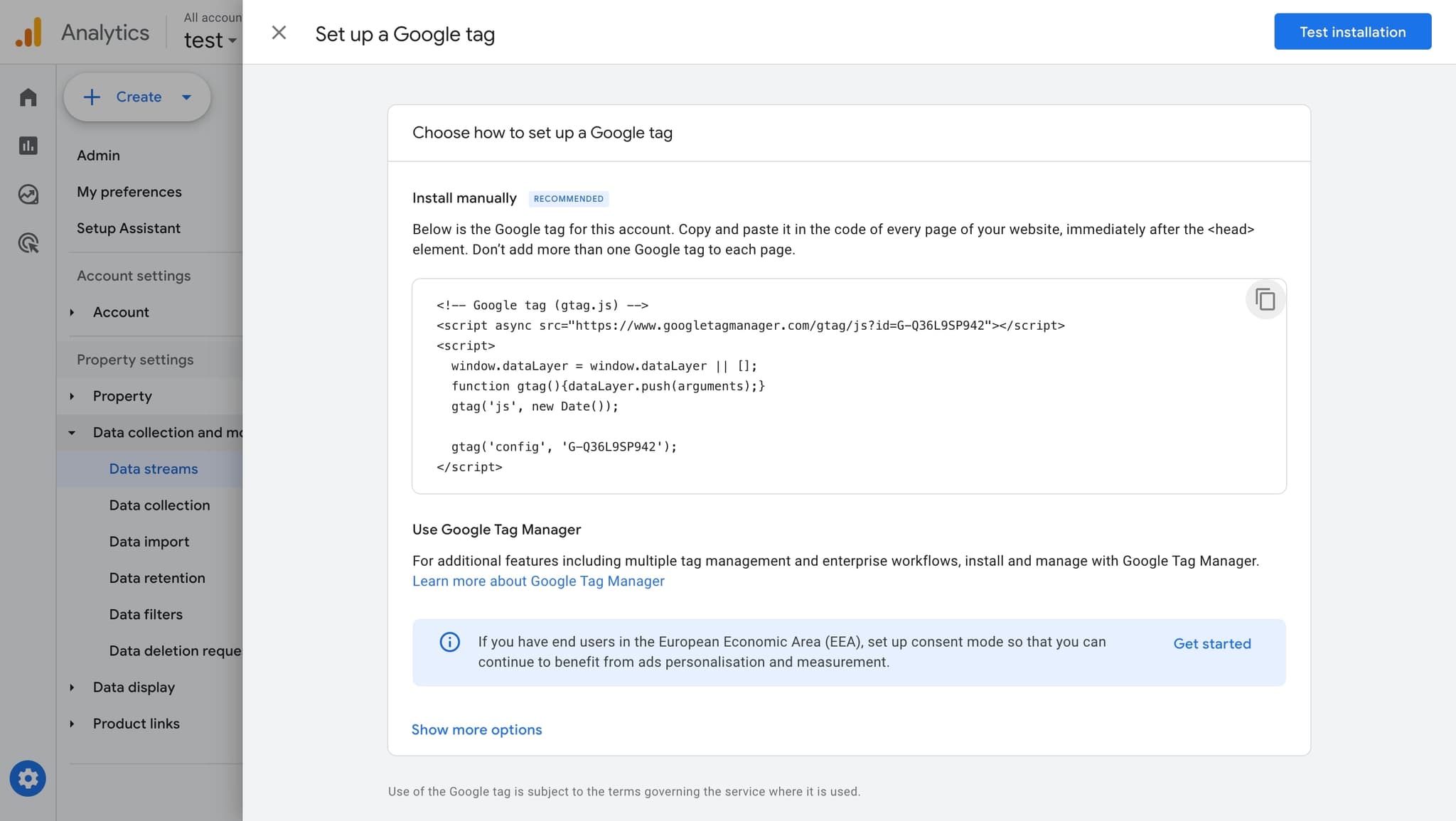Screen dimensions: 1456x821
Task: Close the Google tag setup panel
Action: tap(279, 32)
